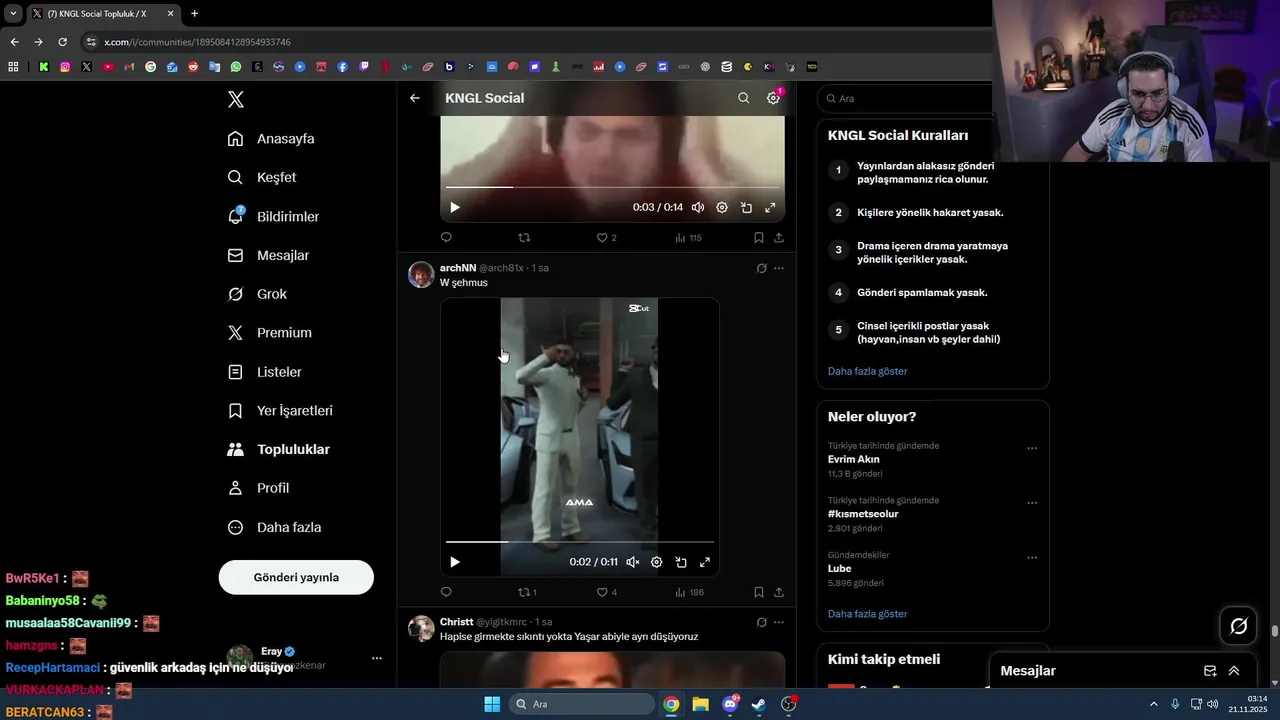The height and width of the screenshot is (720, 1280).
Task: Bookmark the top video post
Action: [758, 237]
